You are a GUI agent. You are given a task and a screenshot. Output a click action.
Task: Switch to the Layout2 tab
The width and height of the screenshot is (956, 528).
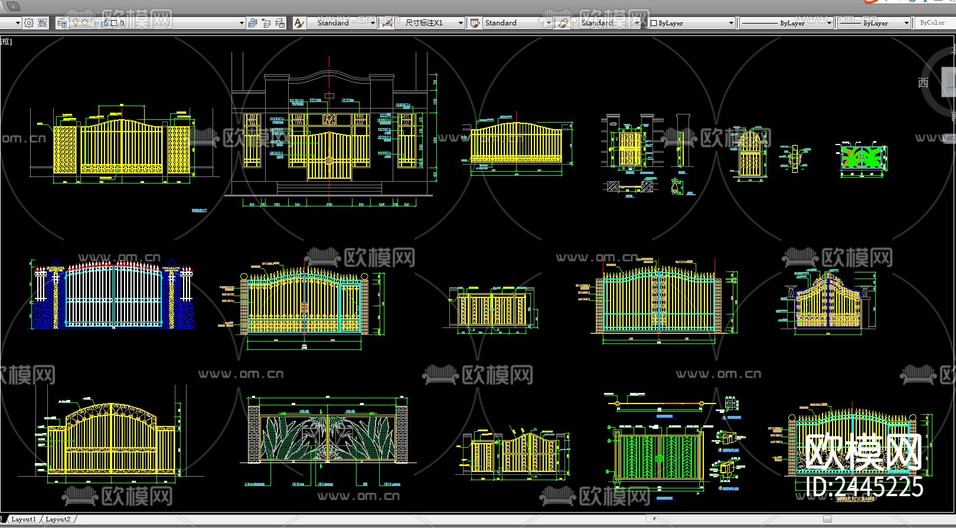(58, 519)
